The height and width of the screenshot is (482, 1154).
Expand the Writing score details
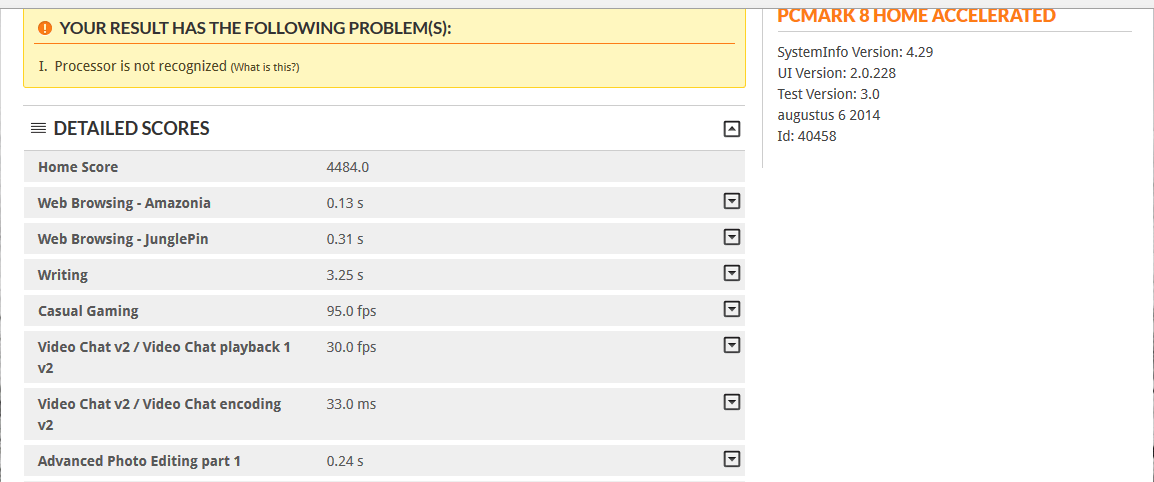pos(731,274)
